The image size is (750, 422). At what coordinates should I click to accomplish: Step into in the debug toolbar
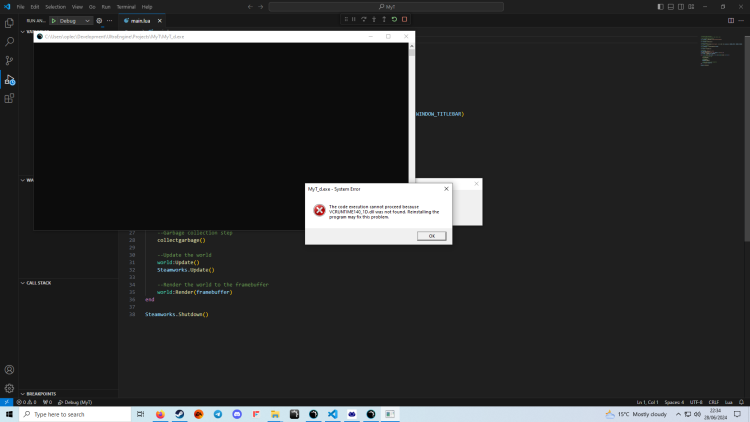tap(374, 19)
